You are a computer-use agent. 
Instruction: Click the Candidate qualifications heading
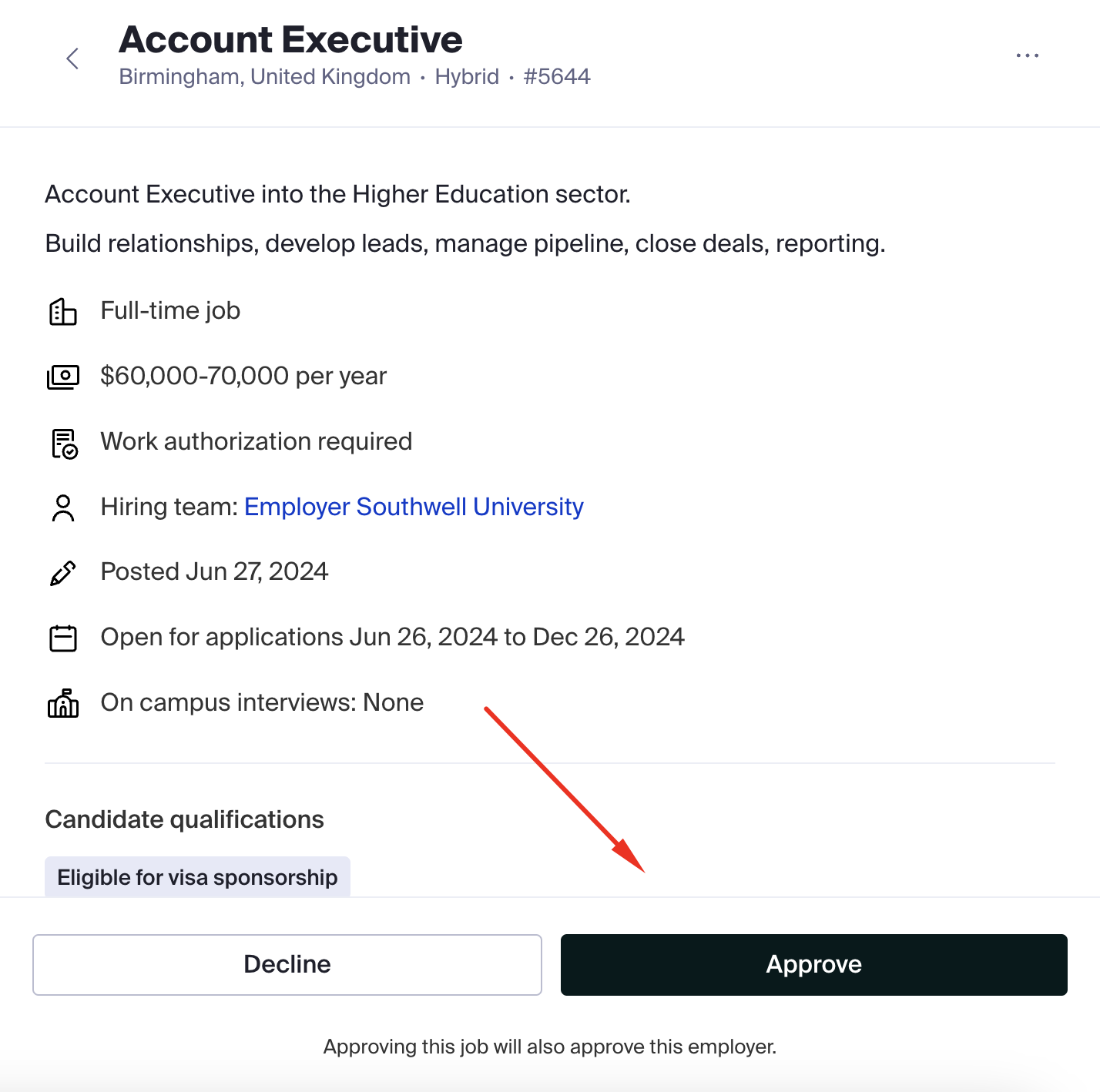click(184, 819)
